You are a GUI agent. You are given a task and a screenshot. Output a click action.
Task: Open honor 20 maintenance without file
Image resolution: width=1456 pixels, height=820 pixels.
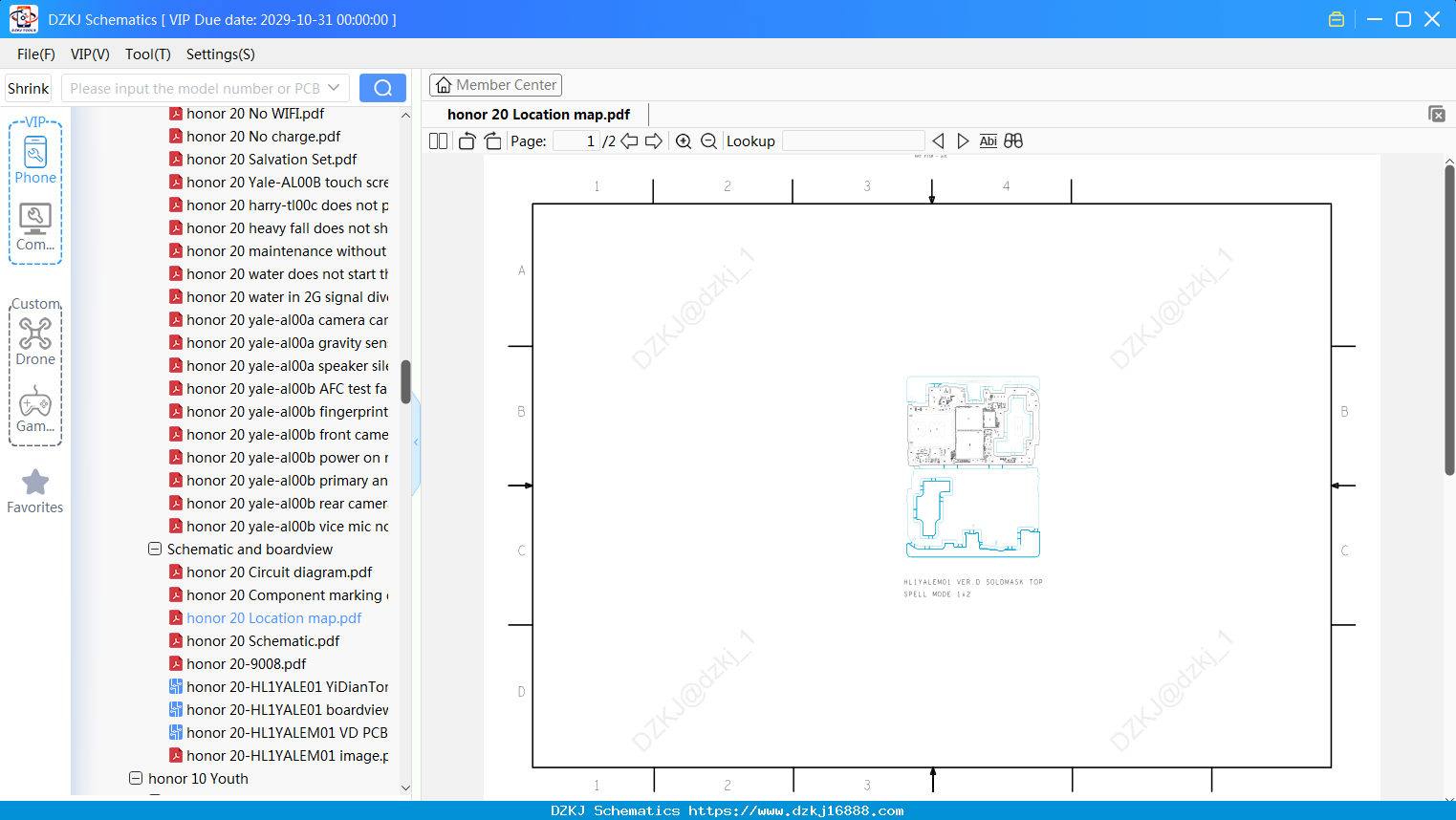pyautogui.click(x=279, y=251)
